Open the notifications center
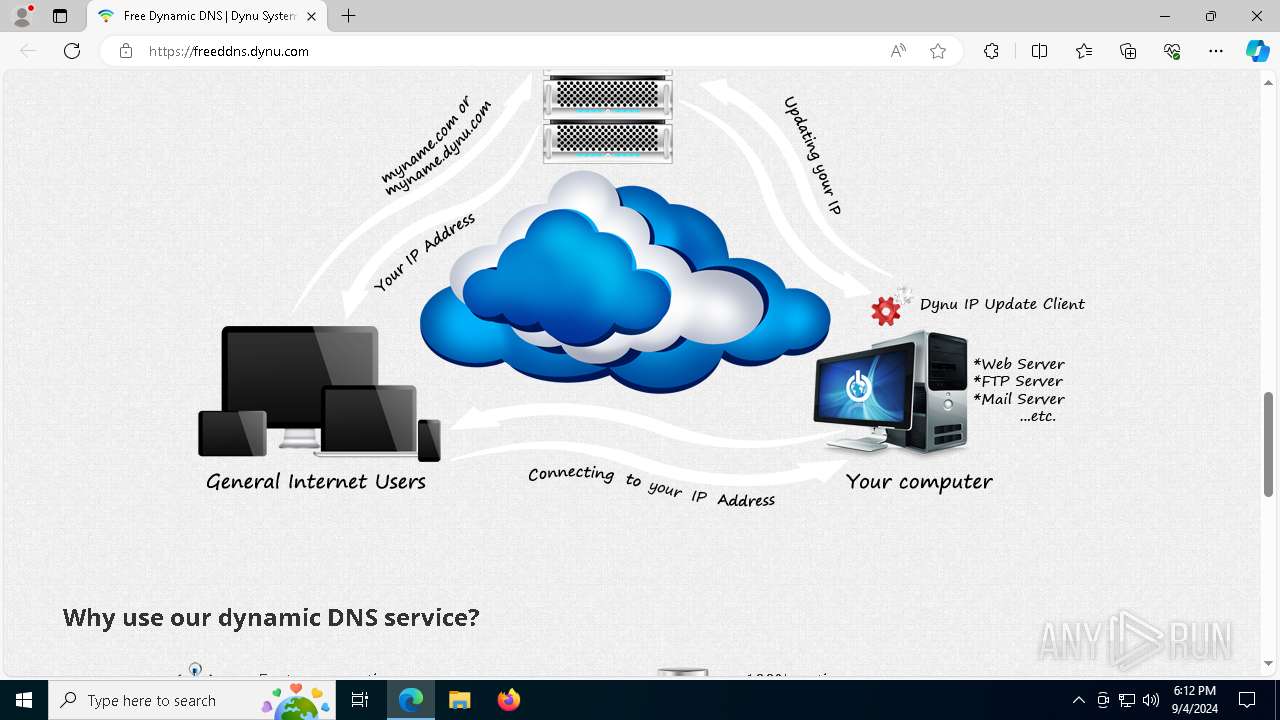The image size is (1280, 720). point(1247,700)
